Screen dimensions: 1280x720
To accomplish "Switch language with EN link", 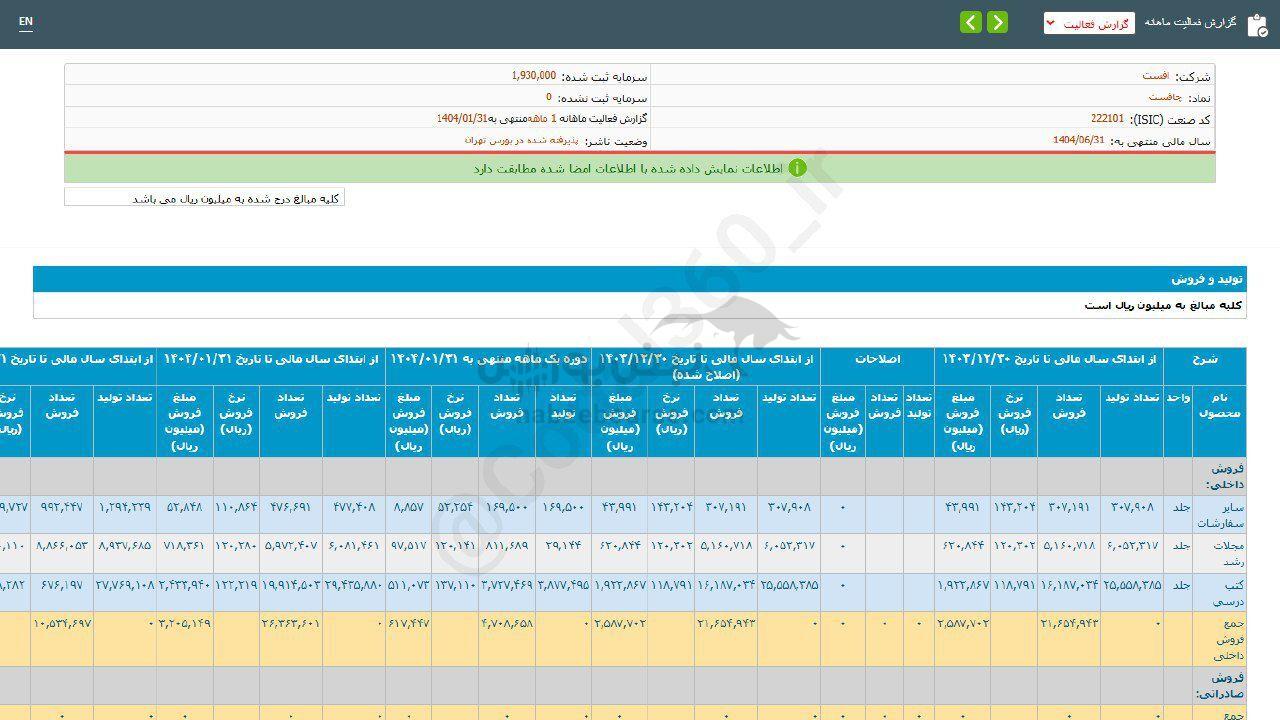I will tap(26, 22).
